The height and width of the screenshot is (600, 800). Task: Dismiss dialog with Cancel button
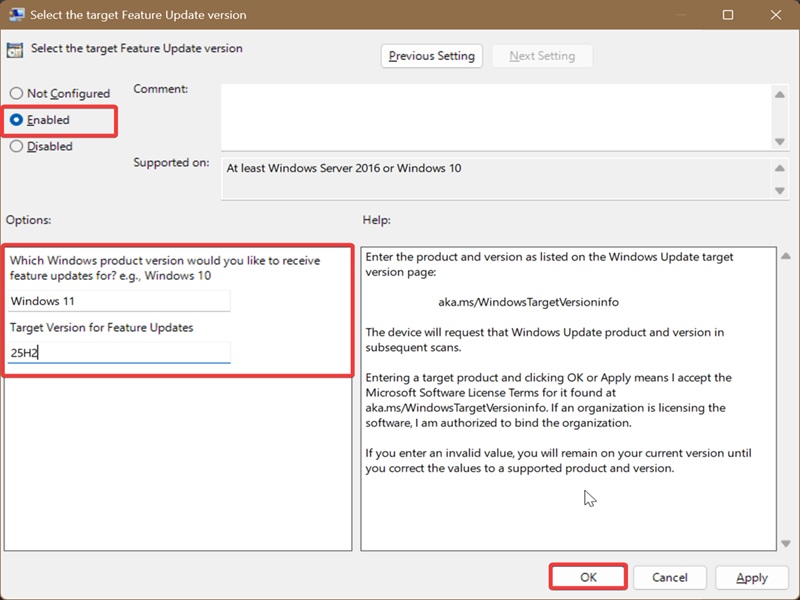669,577
